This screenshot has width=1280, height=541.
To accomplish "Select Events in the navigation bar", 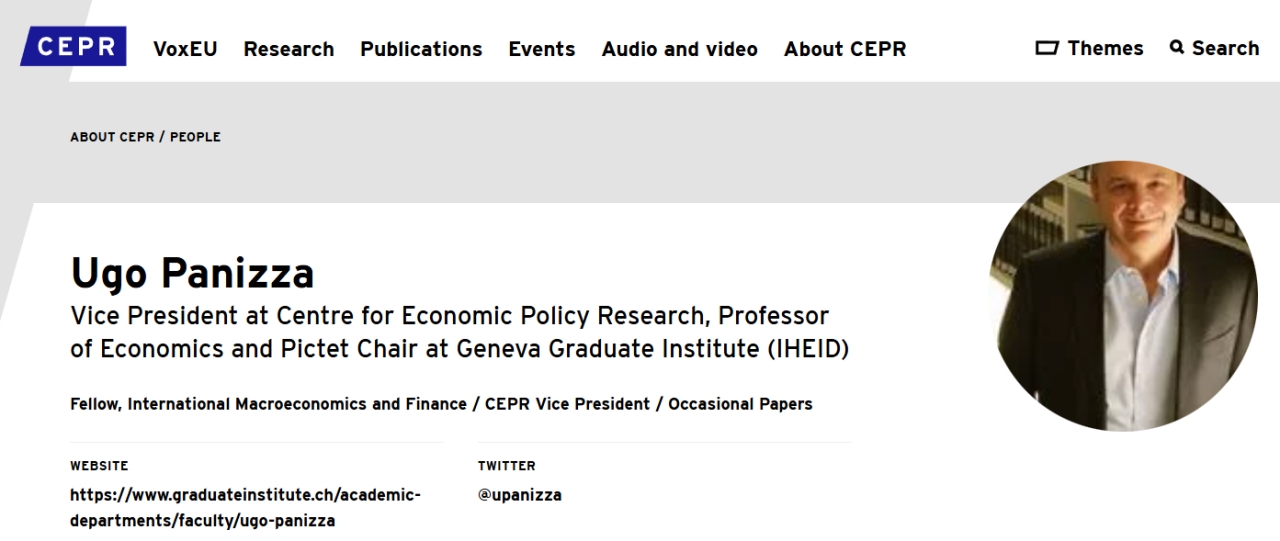I will click(542, 49).
